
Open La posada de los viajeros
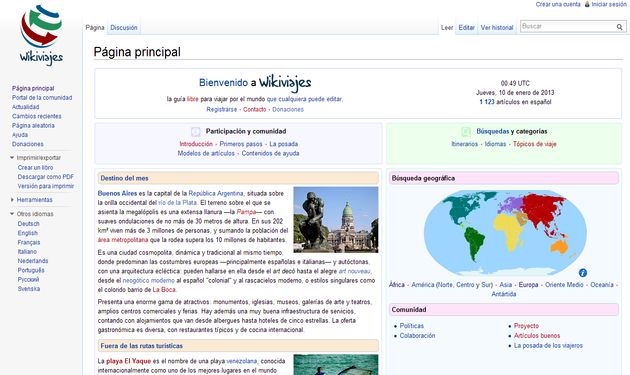click(548, 346)
